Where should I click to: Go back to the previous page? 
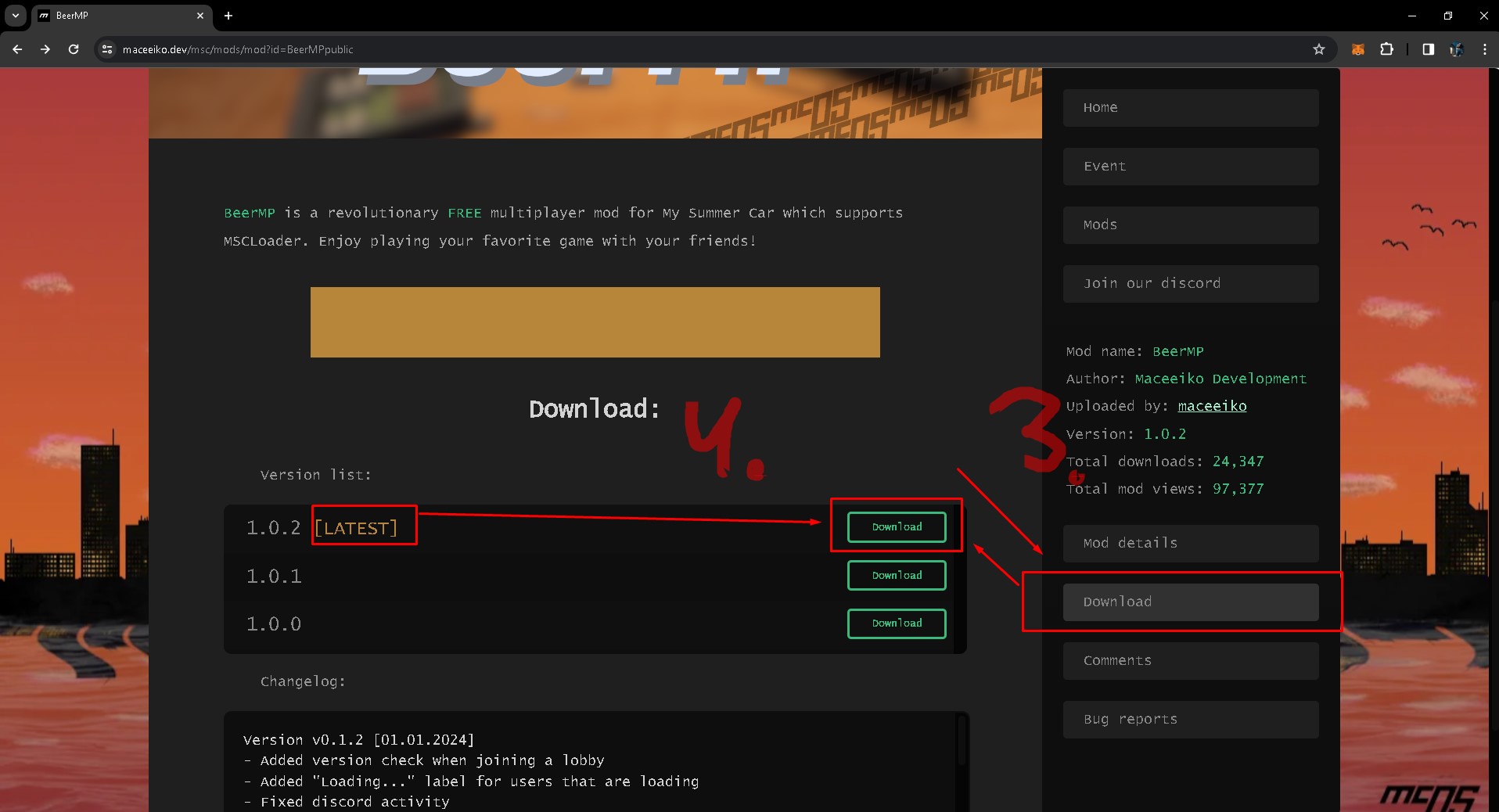click(17, 49)
